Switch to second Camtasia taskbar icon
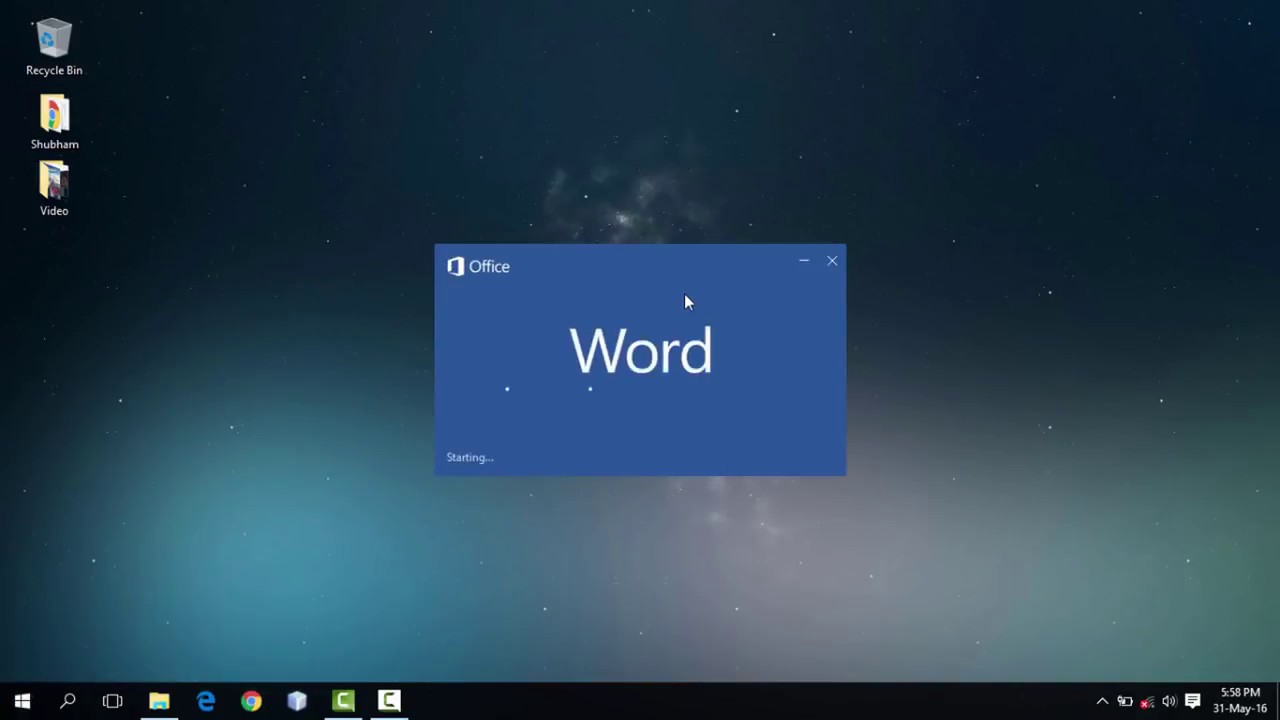 point(389,701)
